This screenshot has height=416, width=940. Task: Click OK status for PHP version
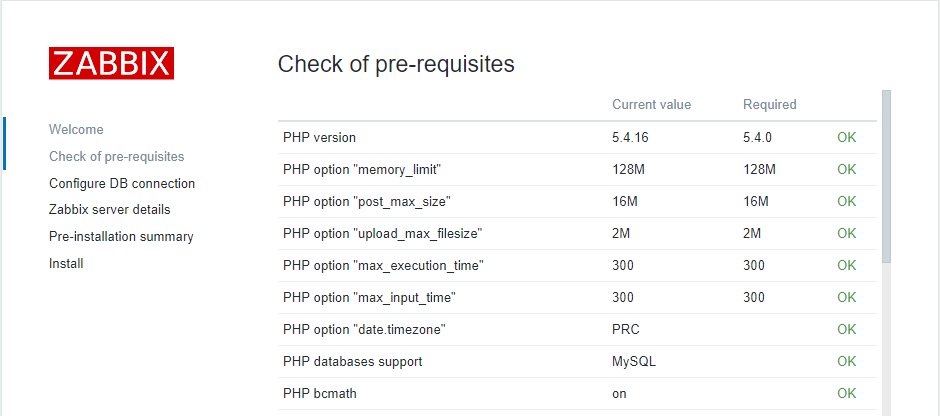(x=846, y=138)
